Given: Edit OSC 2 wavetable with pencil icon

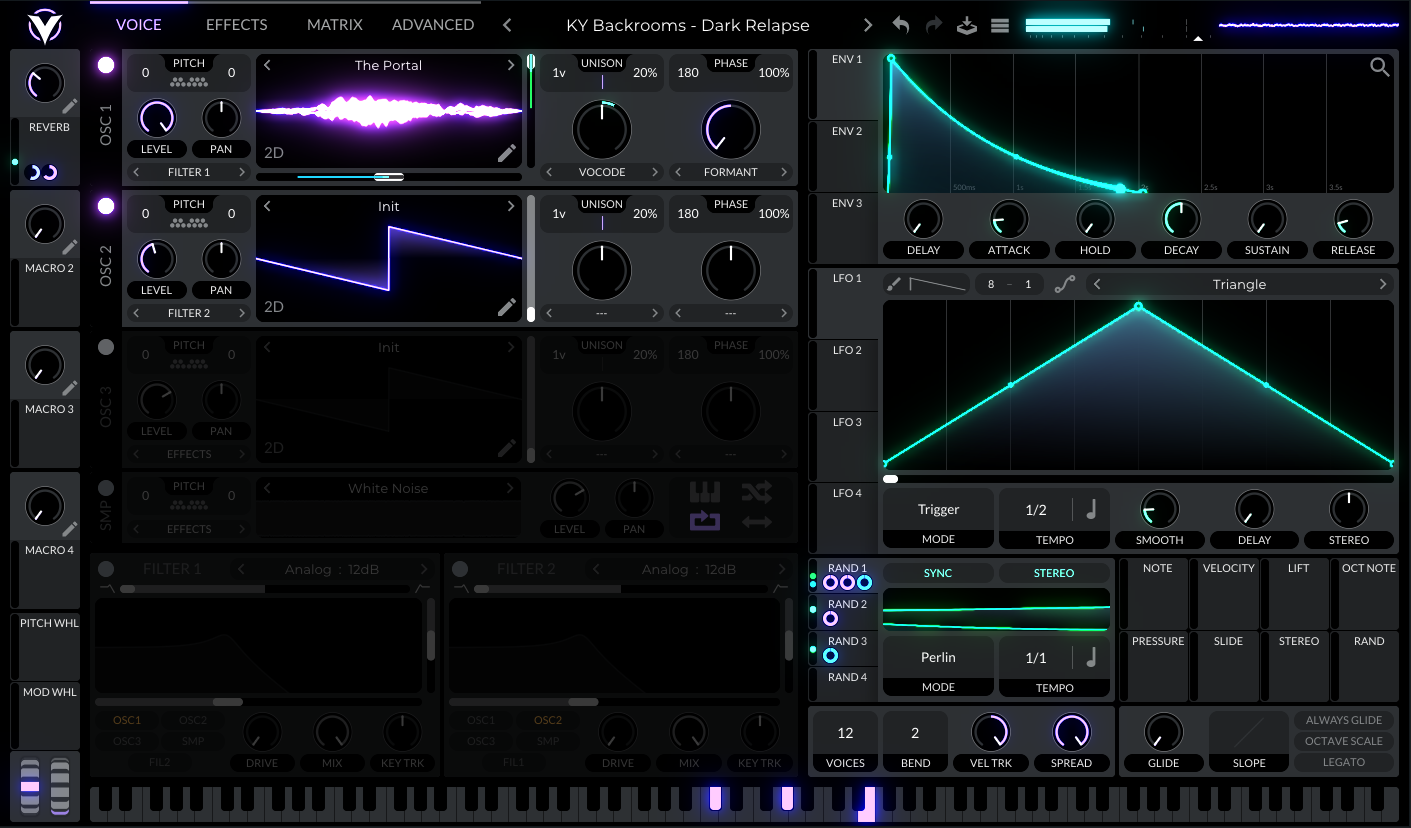Looking at the screenshot, I should click(507, 307).
